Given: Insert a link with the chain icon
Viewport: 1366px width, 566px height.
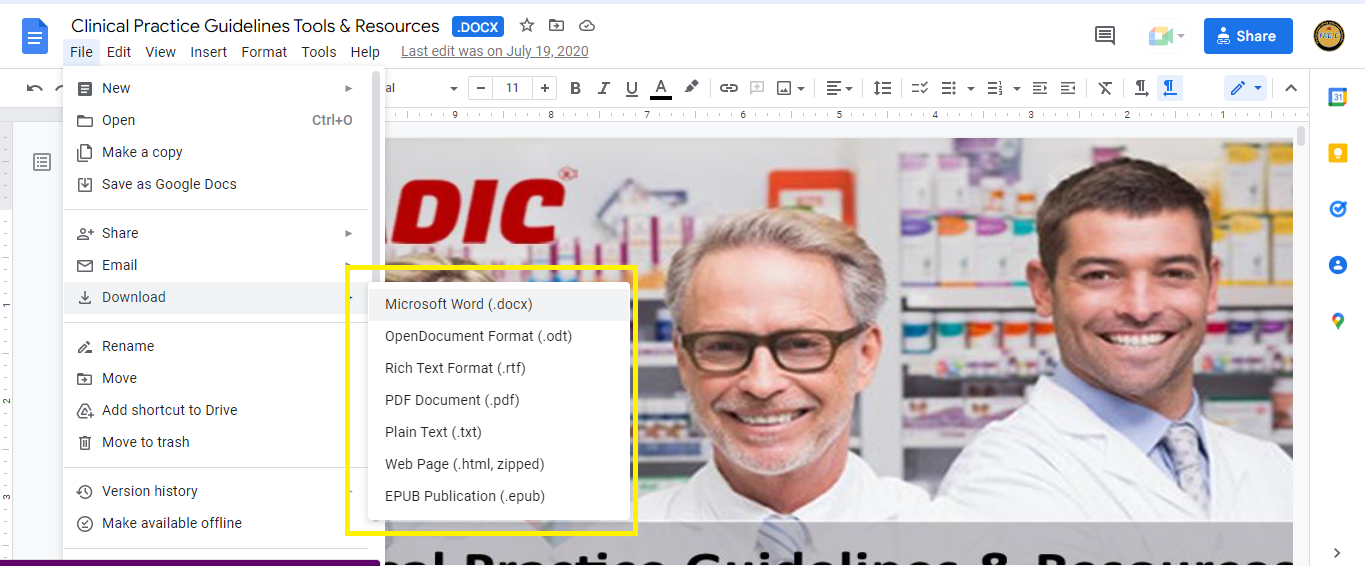Looking at the screenshot, I should 729,88.
